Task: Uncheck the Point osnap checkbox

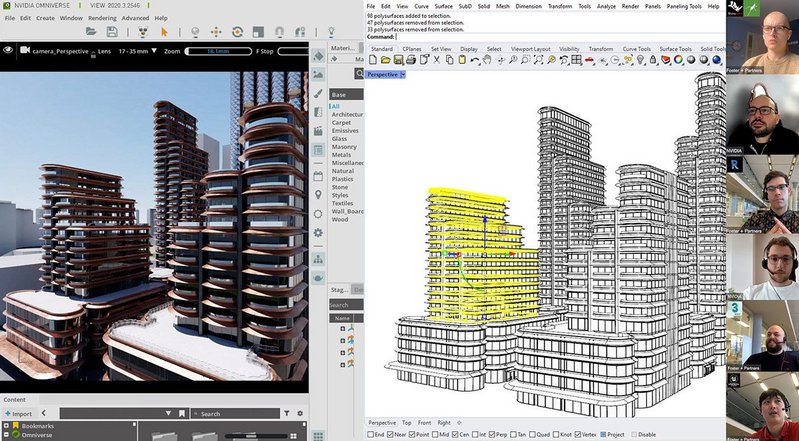Action: tap(412, 434)
